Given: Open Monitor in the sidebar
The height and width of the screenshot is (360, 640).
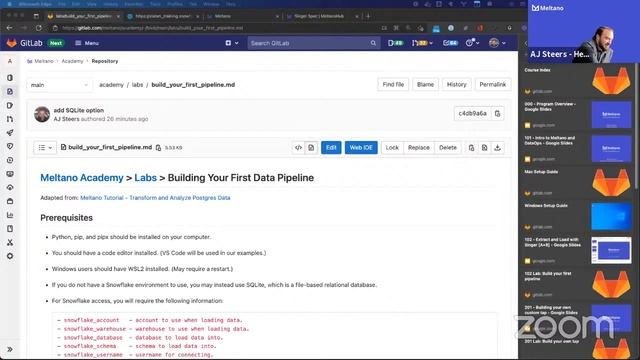Looking at the screenshot, I should (x=10, y=174).
